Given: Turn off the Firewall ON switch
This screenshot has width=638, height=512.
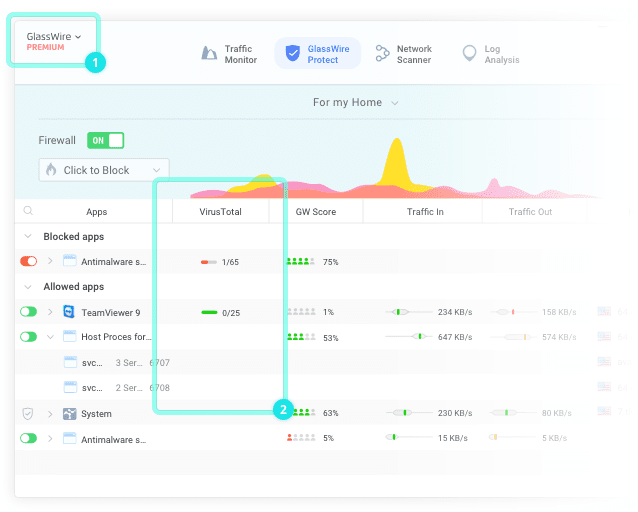Looking at the screenshot, I should (105, 140).
